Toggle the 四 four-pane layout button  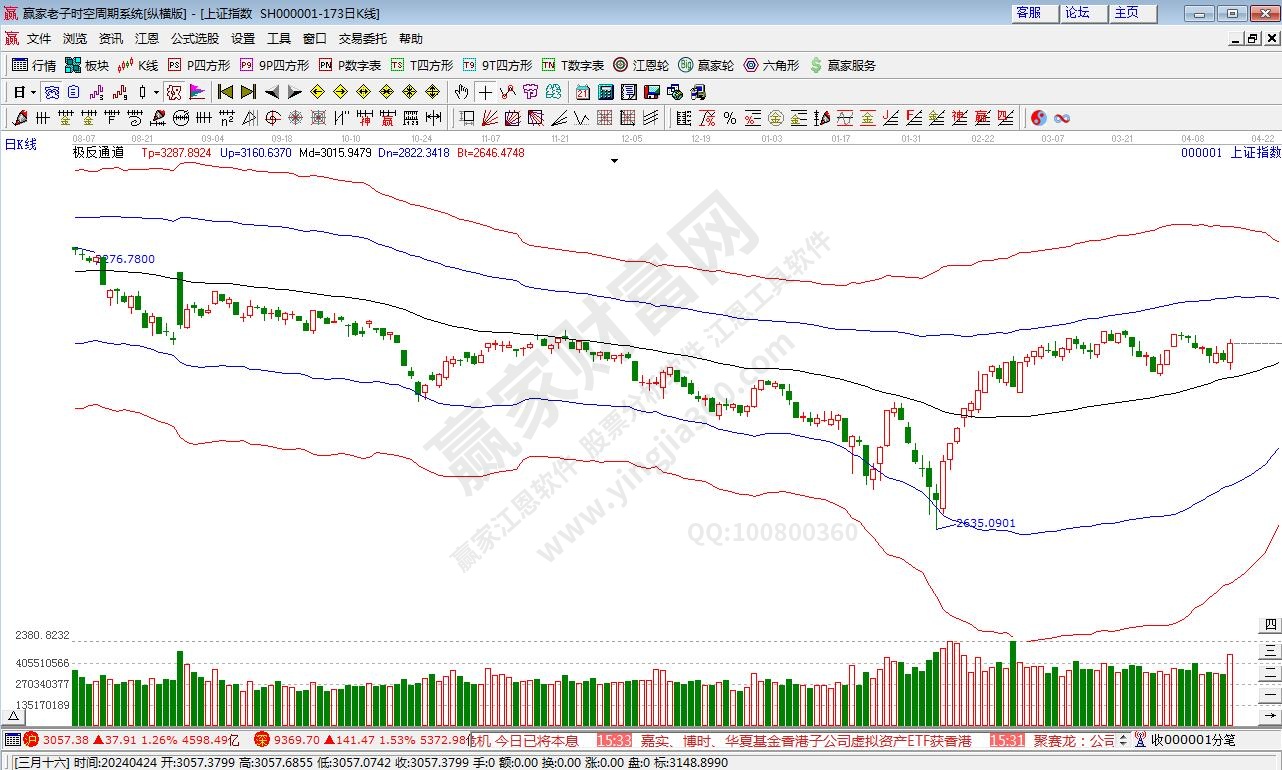[1270, 625]
